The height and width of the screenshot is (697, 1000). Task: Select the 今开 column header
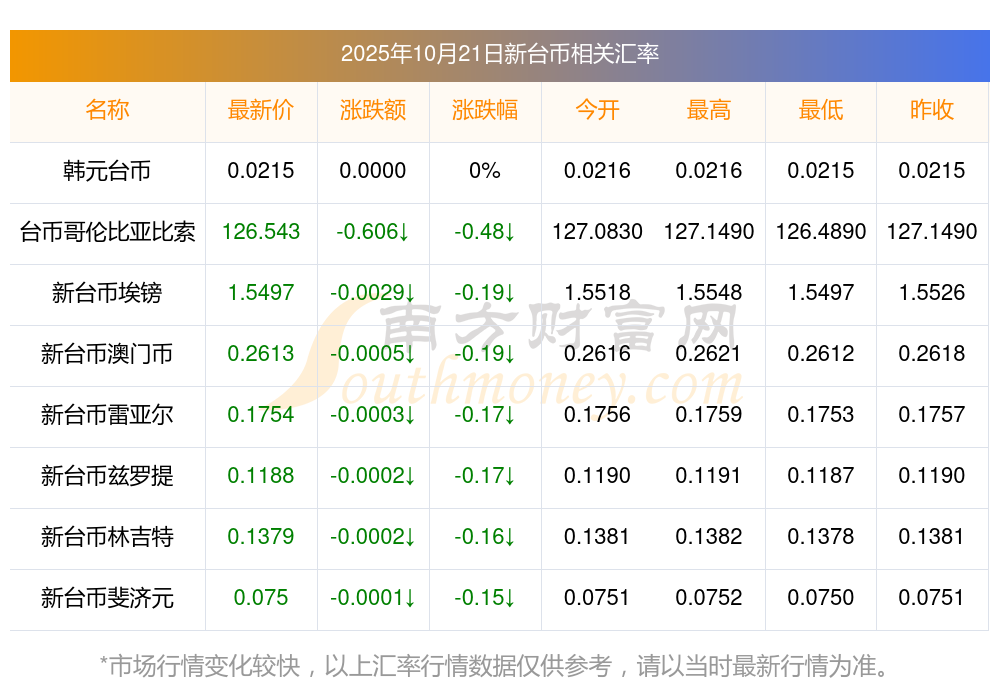click(597, 110)
